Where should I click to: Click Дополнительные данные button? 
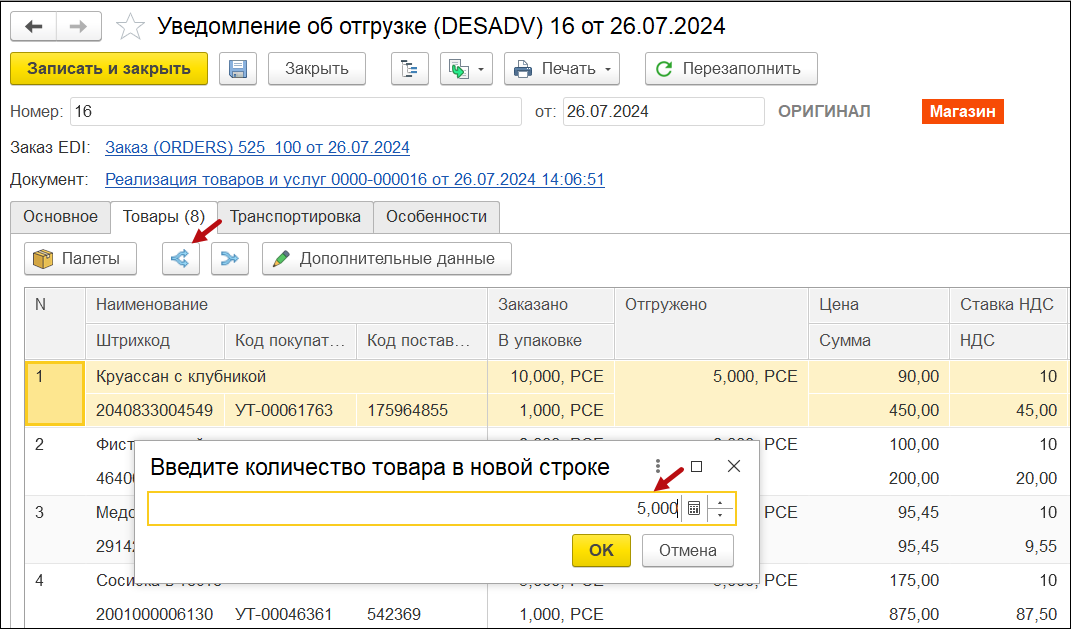[387, 259]
